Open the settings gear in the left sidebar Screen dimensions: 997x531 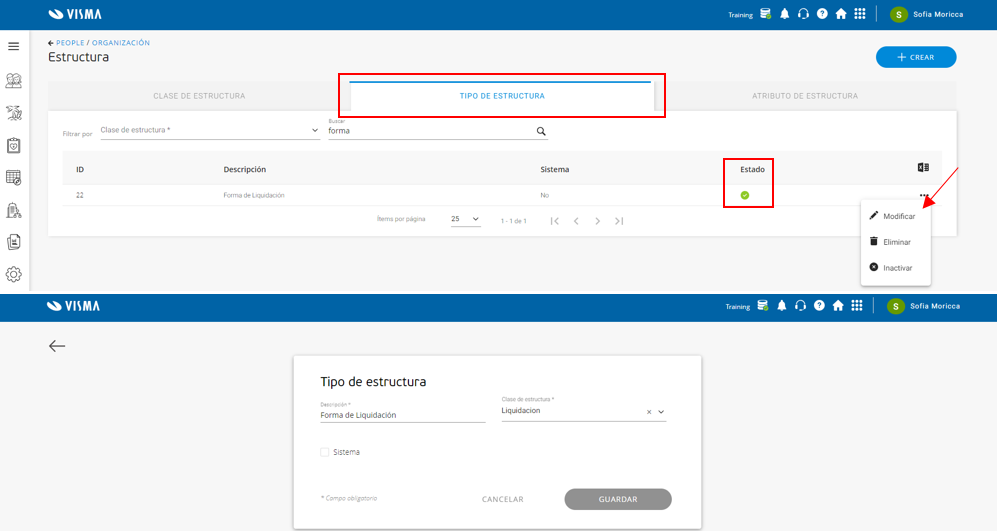(x=13, y=274)
